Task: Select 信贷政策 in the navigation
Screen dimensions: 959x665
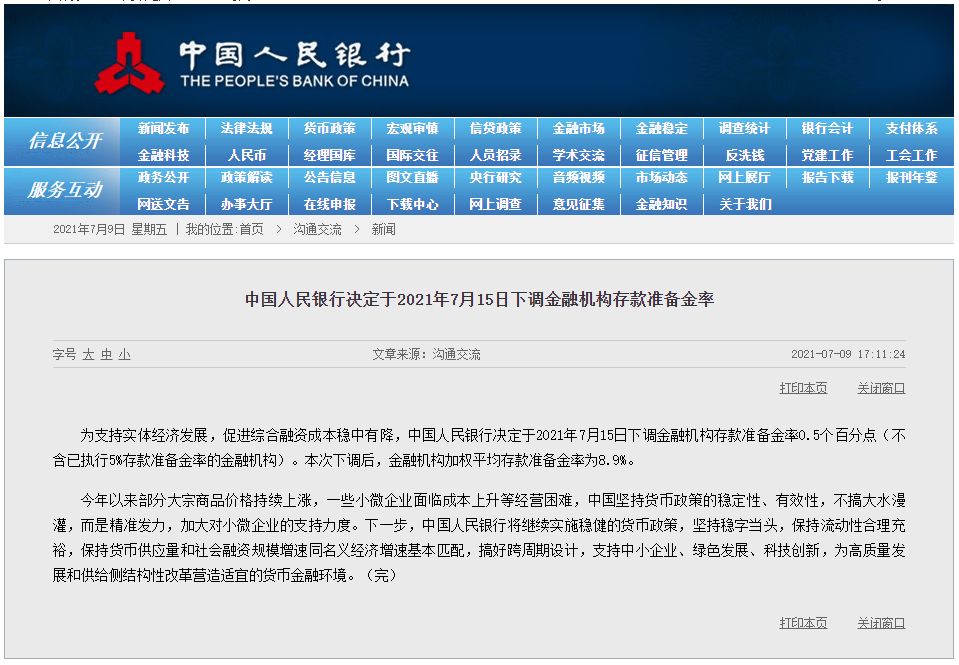Action: 495,128
